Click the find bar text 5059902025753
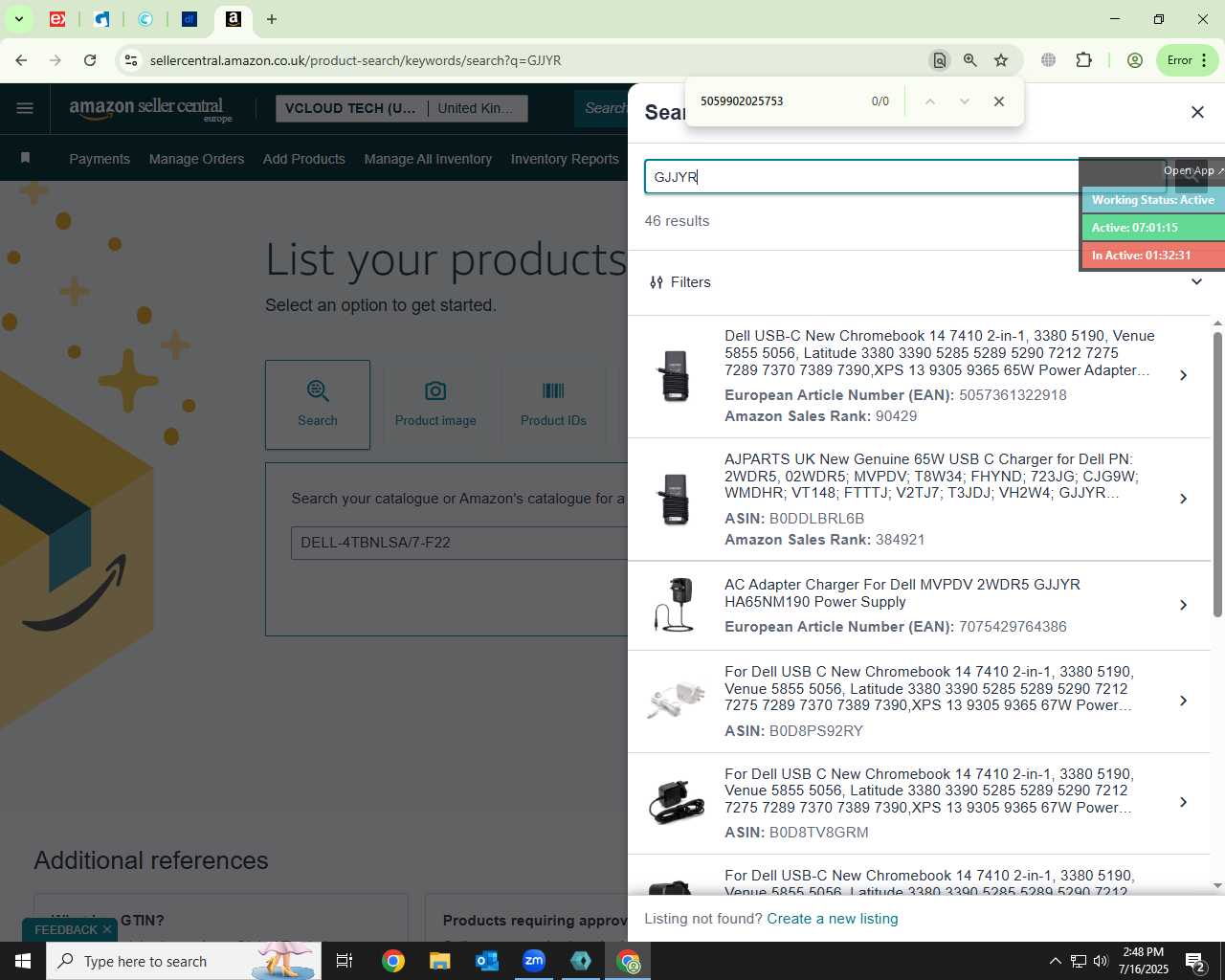Screen dimensions: 1225x980 (x=742, y=101)
